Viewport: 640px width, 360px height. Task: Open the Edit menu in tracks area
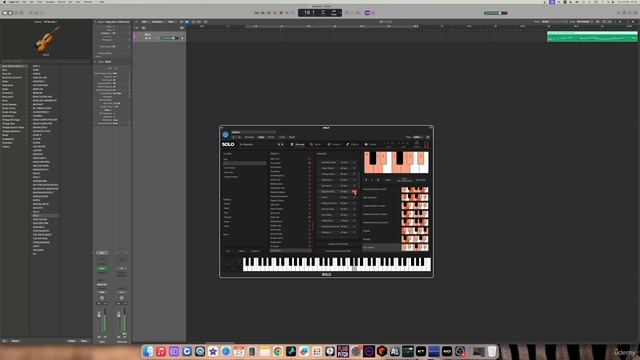coord(144,22)
